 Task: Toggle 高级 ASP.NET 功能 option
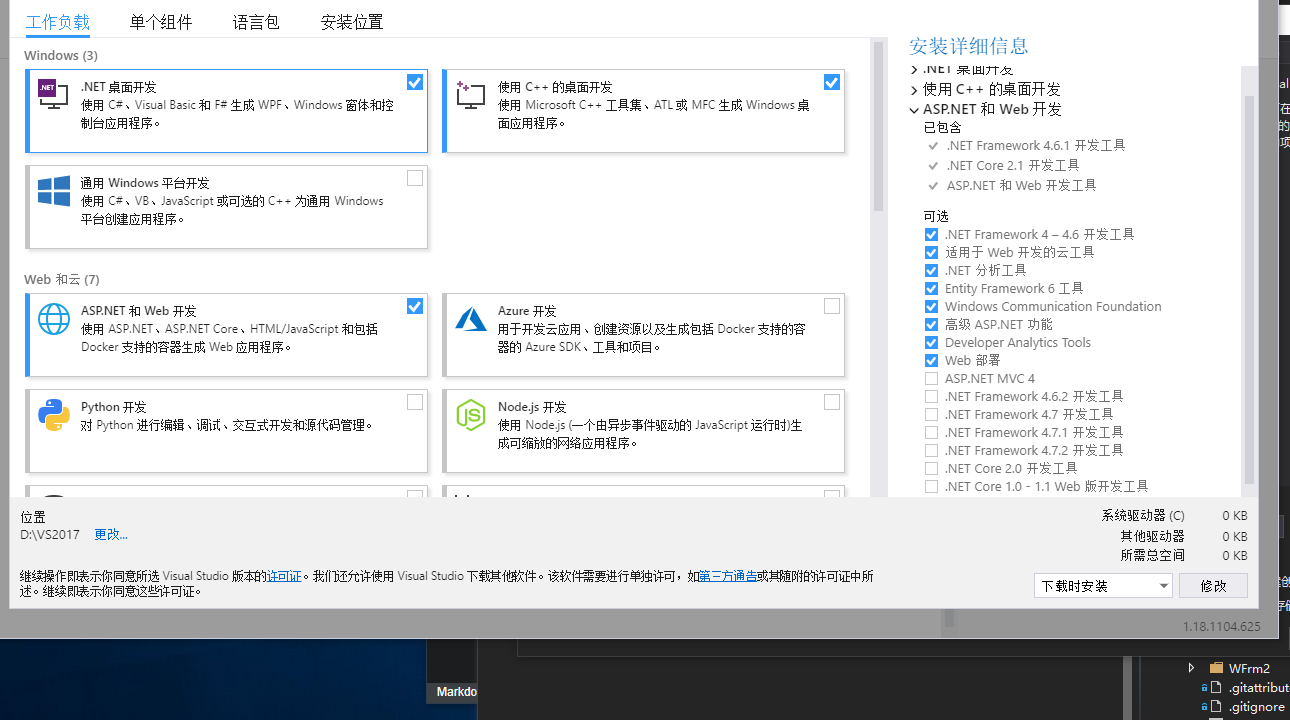click(931, 325)
